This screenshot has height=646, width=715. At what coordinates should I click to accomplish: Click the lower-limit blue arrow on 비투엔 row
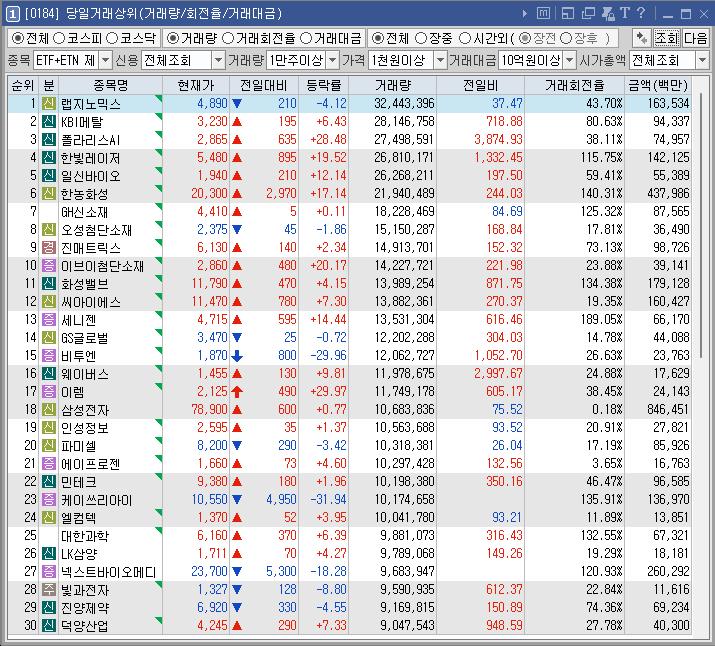point(237,356)
